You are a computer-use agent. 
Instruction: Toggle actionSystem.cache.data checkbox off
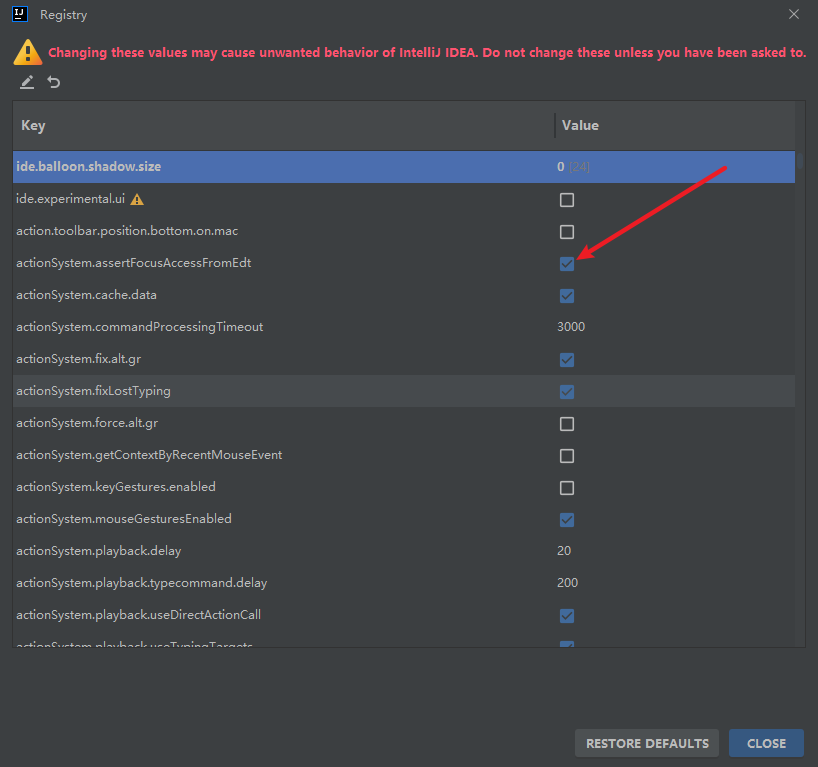click(567, 296)
